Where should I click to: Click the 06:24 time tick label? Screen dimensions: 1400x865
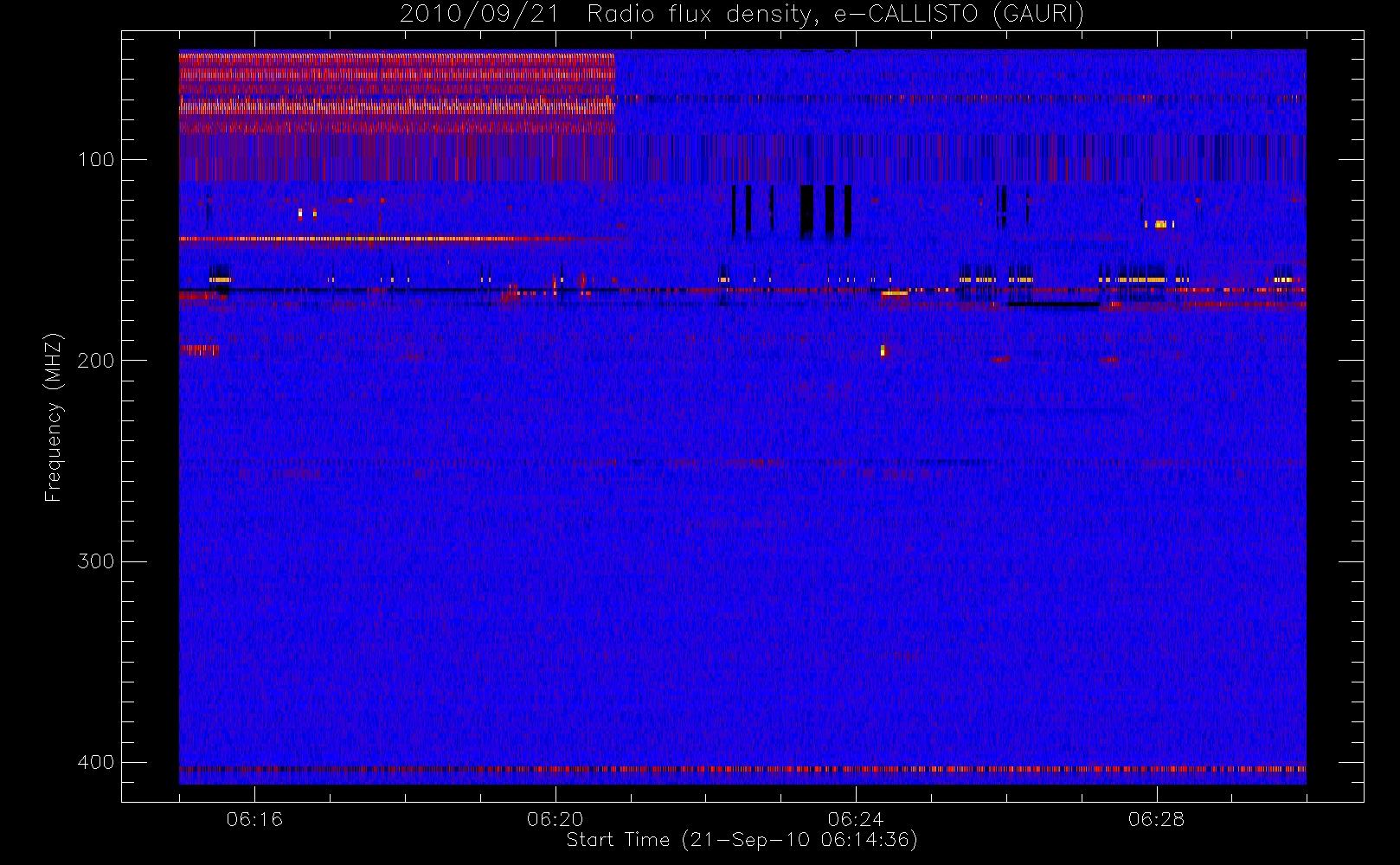click(x=856, y=819)
